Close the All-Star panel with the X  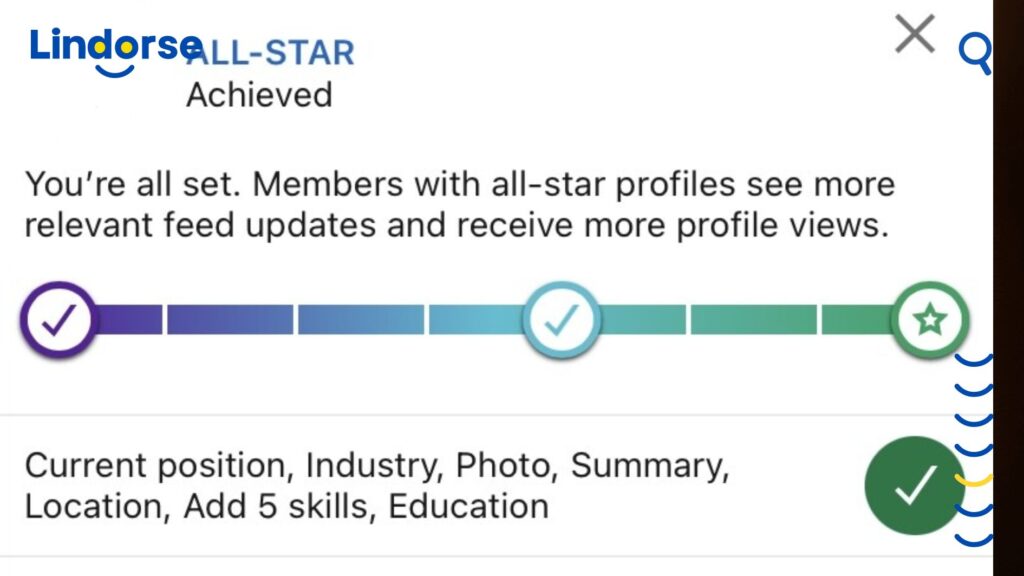pyautogui.click(x=914, y=35)
